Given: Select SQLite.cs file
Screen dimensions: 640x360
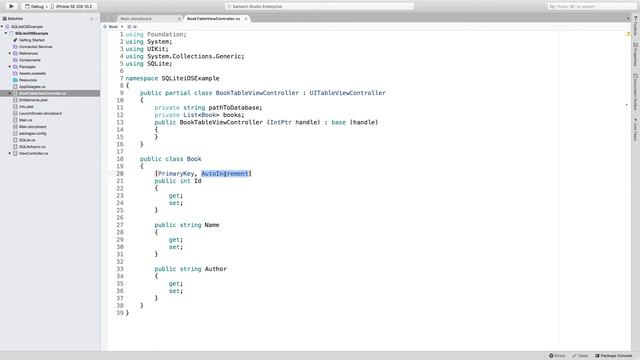Looking at the screenshot, I should (27, 140).
